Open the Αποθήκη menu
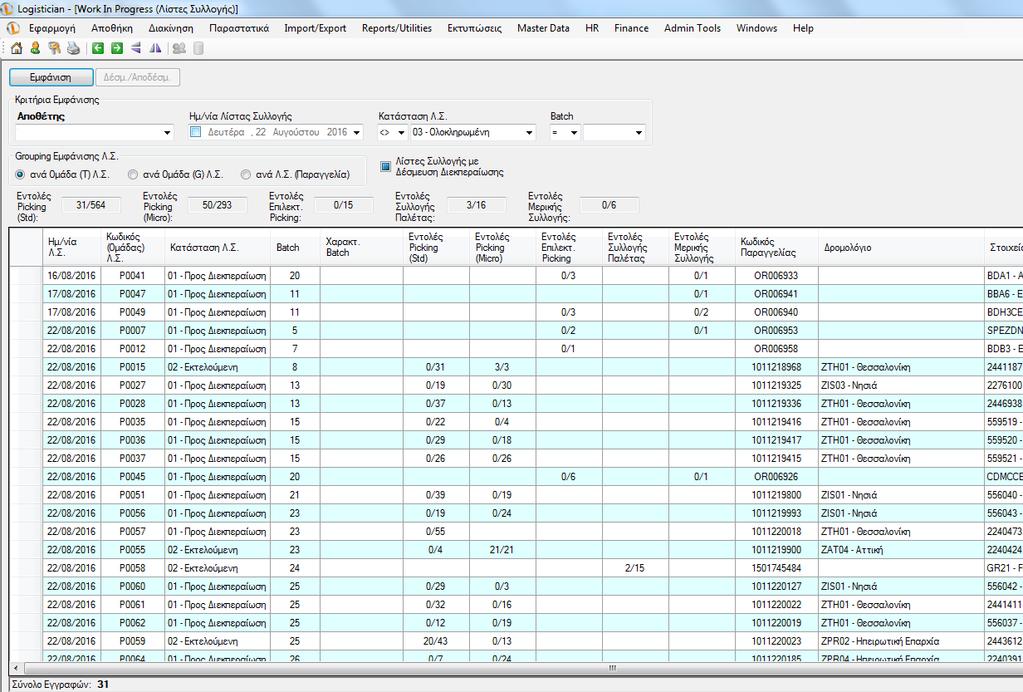This screenshot has height=692, width=1023. 112,29
